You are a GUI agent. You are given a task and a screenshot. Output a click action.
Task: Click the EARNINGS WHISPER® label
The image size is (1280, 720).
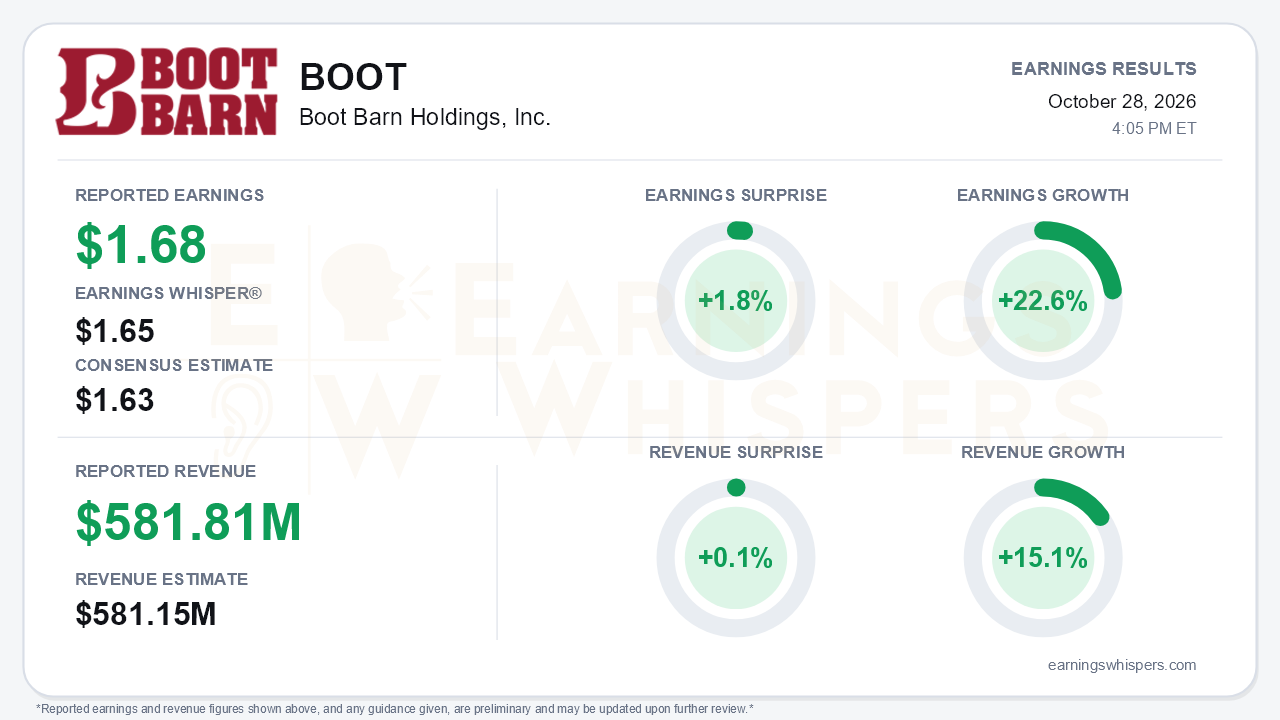click(169, 294)
